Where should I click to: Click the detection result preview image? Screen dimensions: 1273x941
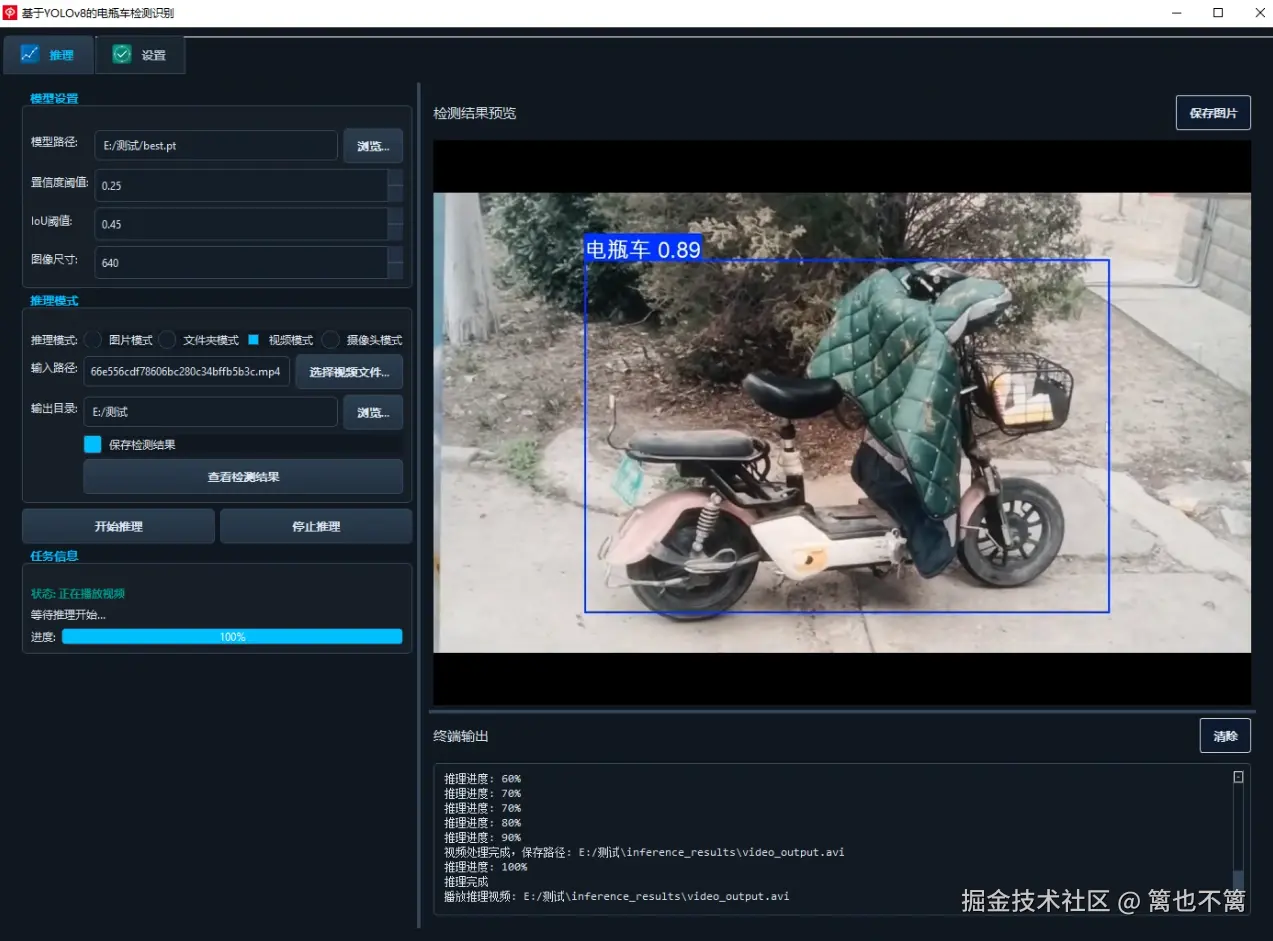click(x=842, y=422)
